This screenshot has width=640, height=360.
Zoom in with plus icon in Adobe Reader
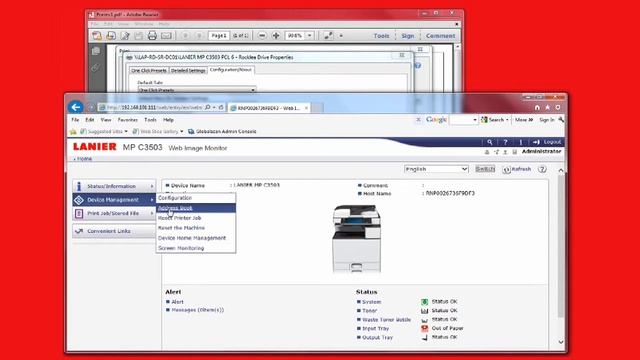pos(276,36)
